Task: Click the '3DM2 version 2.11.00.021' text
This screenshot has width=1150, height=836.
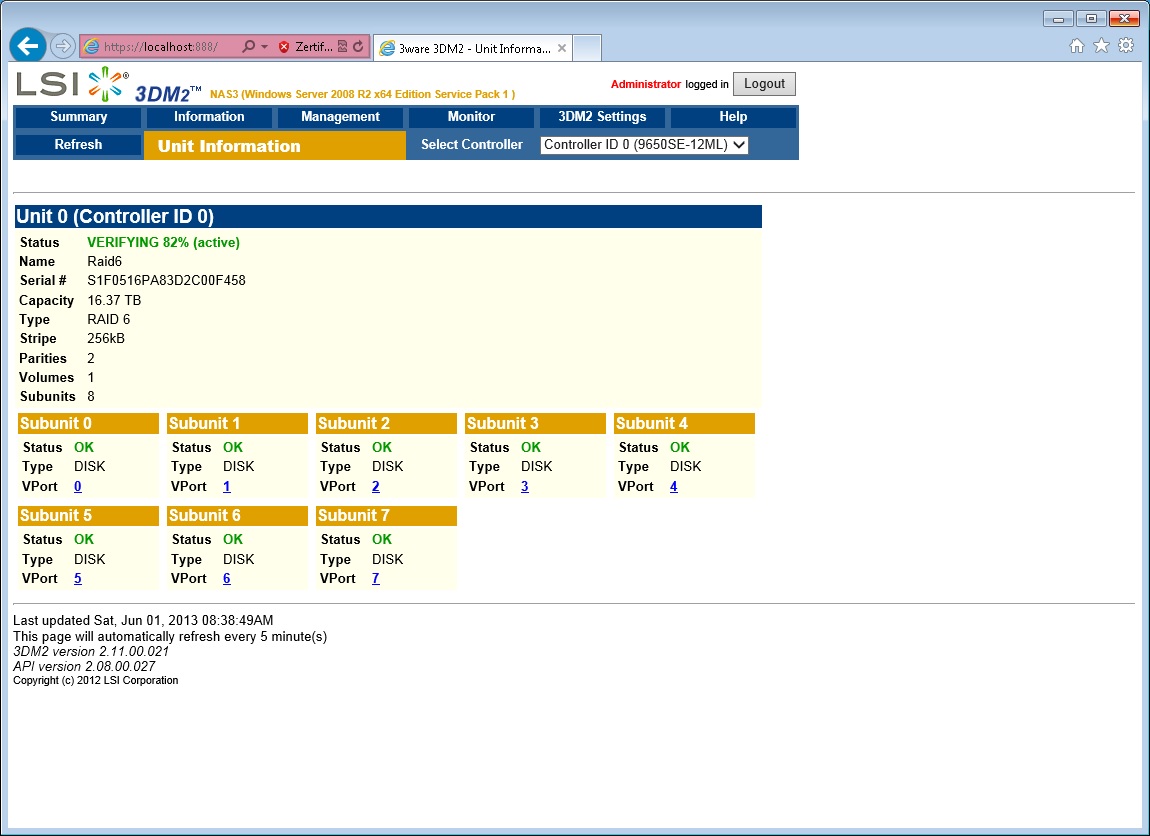Action: [91, 651]
